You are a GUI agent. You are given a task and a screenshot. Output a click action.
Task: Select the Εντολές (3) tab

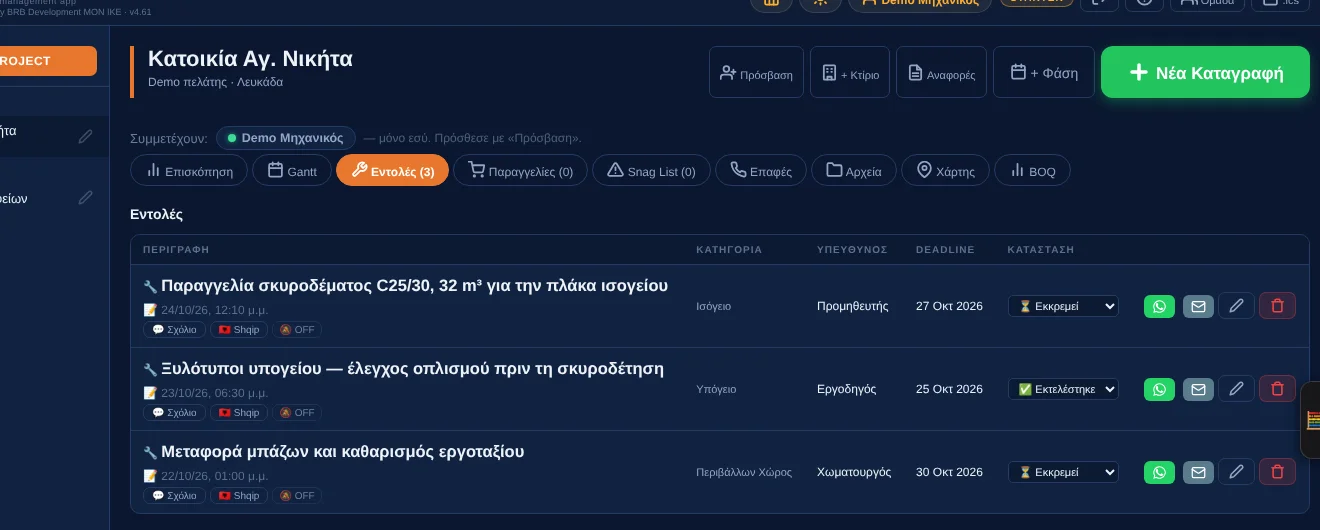[x=392, y=171]
